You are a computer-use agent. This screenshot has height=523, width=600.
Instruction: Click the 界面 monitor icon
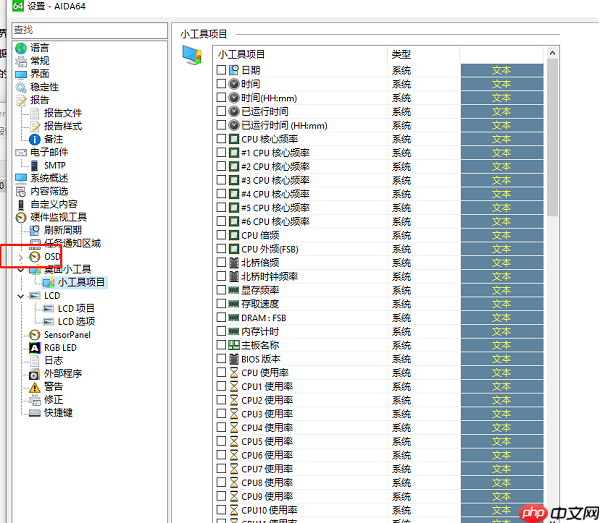pyautogui.click(x=21, y=74)
